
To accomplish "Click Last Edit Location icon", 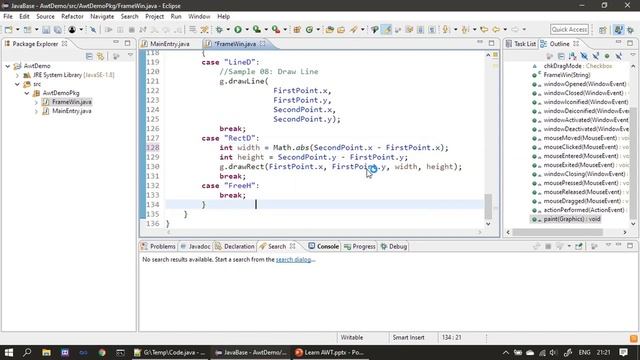I will pyautogui.click(x=484, y=29).
